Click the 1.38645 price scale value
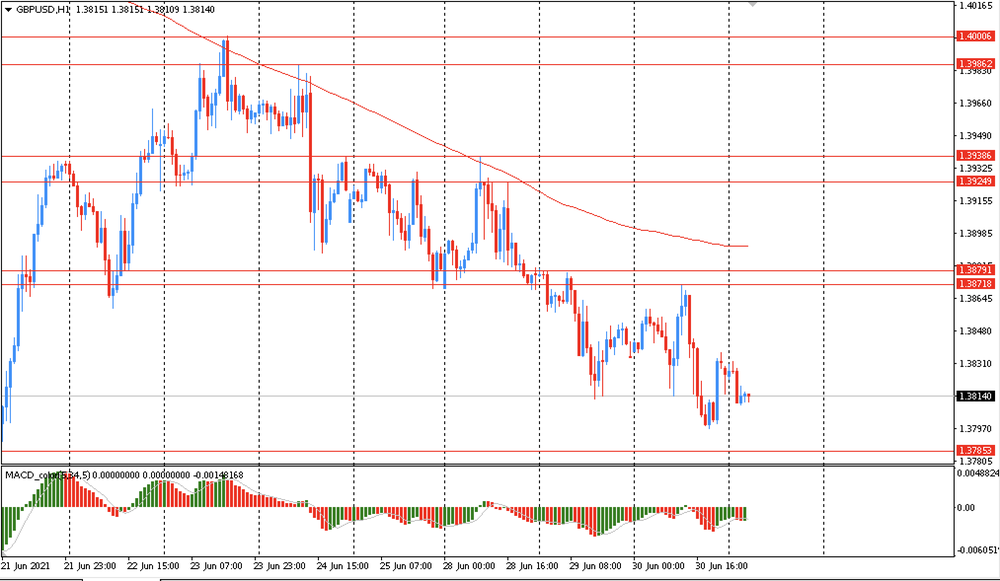 976,298
